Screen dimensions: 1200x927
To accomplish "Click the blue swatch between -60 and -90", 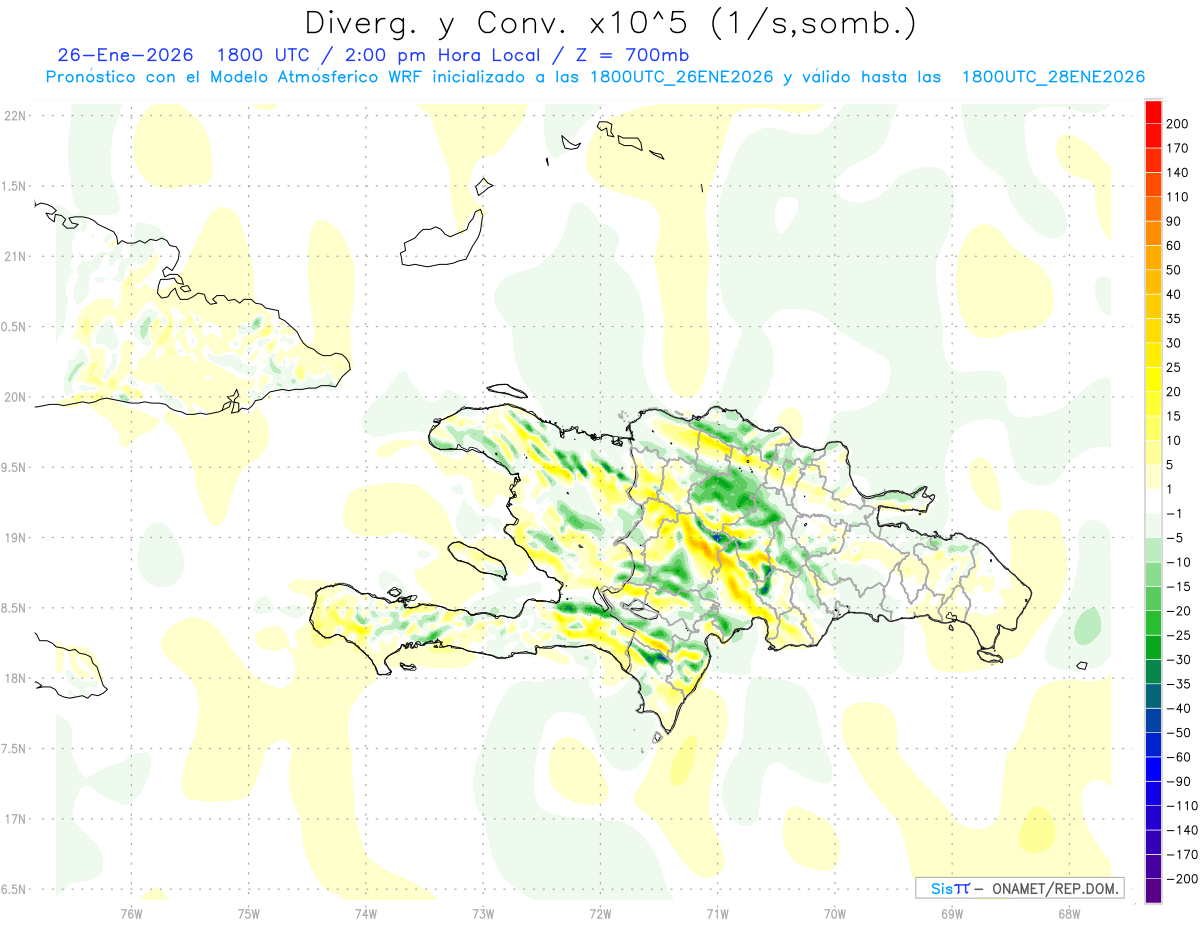I will tap(1153, 770).
